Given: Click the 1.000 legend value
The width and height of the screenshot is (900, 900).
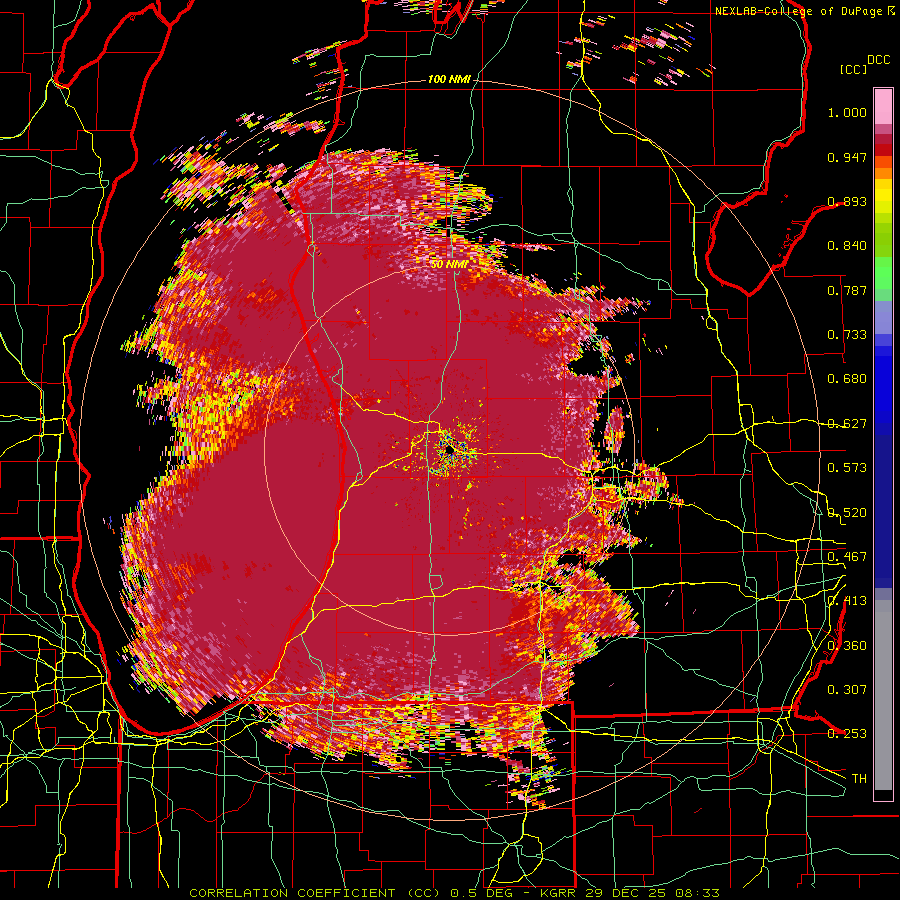Looking at the screenshot, I should [847, 112].
